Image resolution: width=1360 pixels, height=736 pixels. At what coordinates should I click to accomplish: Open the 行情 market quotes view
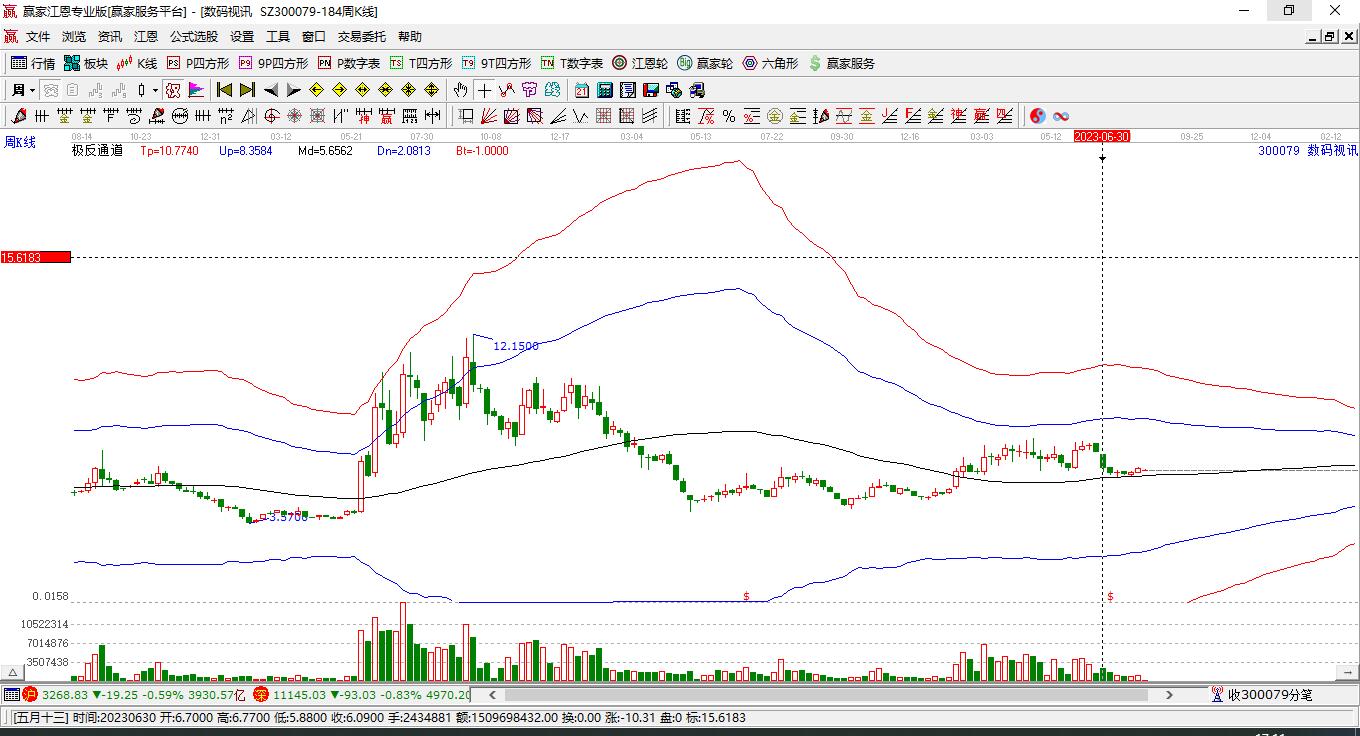[x=32, y=63]
